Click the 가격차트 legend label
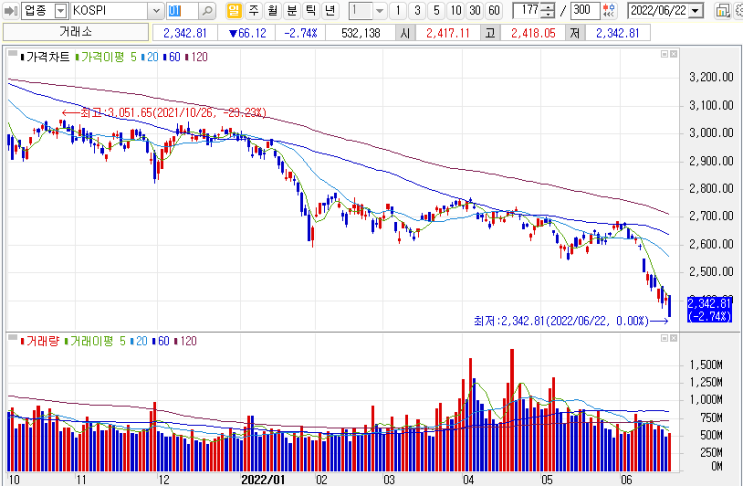The height and width of the screenshot is (486, 743). tap(48, 57)
